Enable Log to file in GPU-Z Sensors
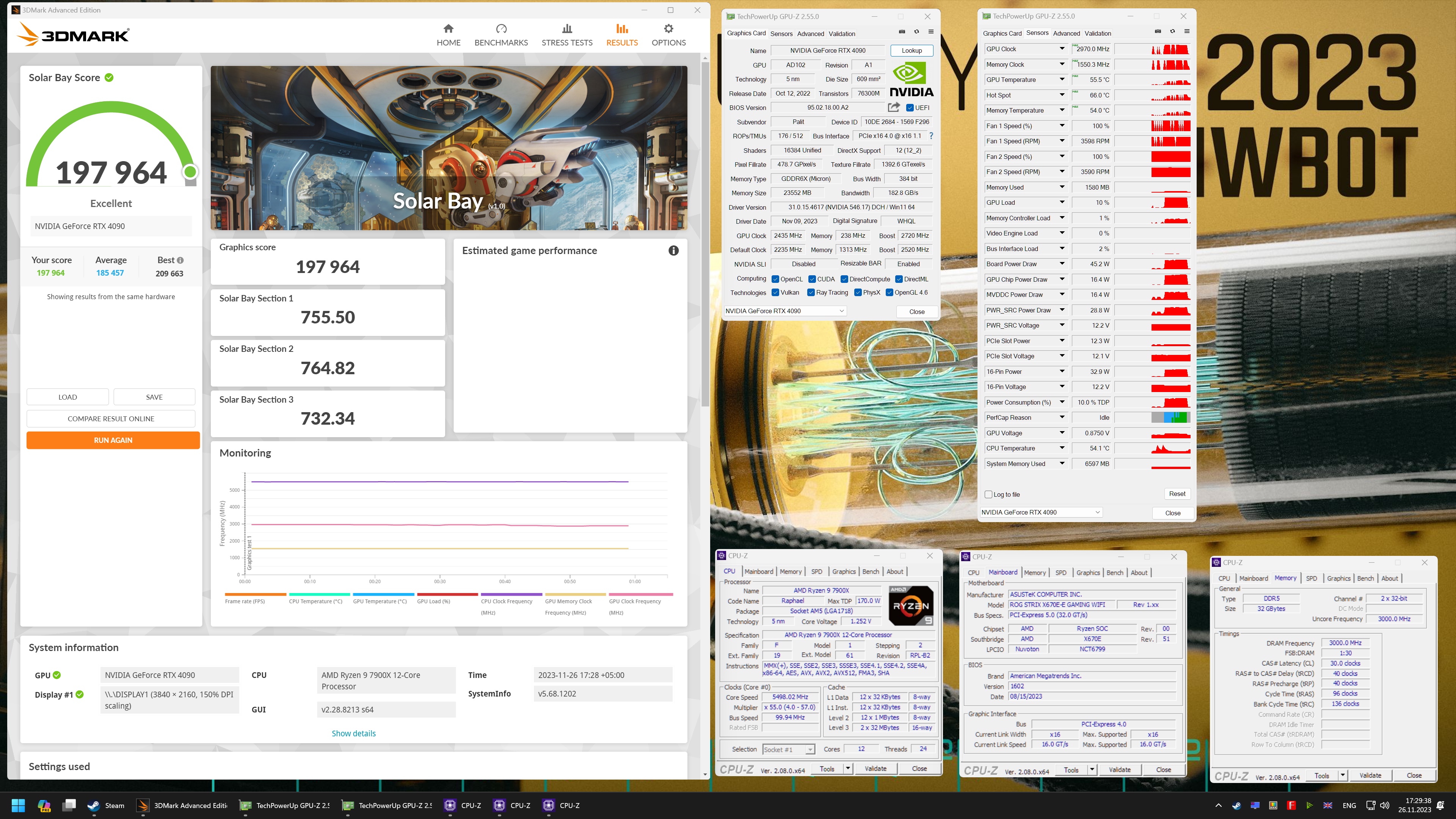This screenshot has width=1456, height=819. (x=988, y=494)
